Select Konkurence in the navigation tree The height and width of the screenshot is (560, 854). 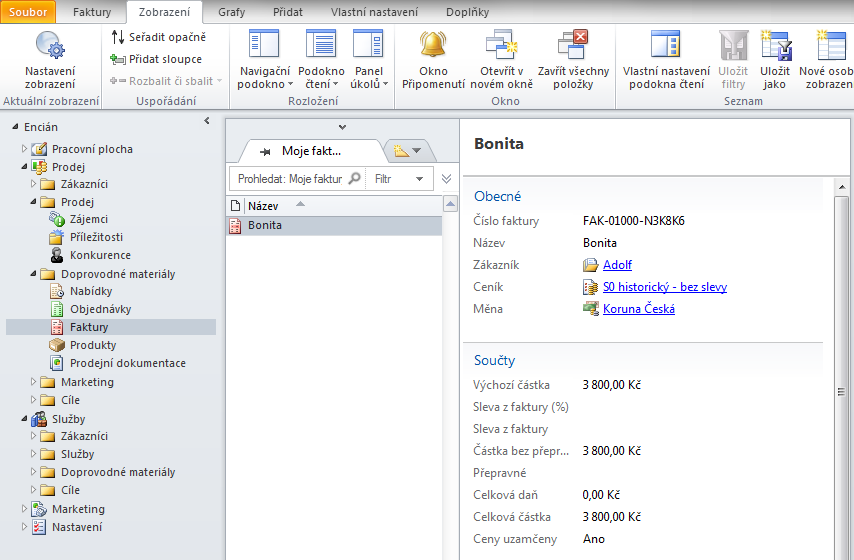[x=100, y=255]
